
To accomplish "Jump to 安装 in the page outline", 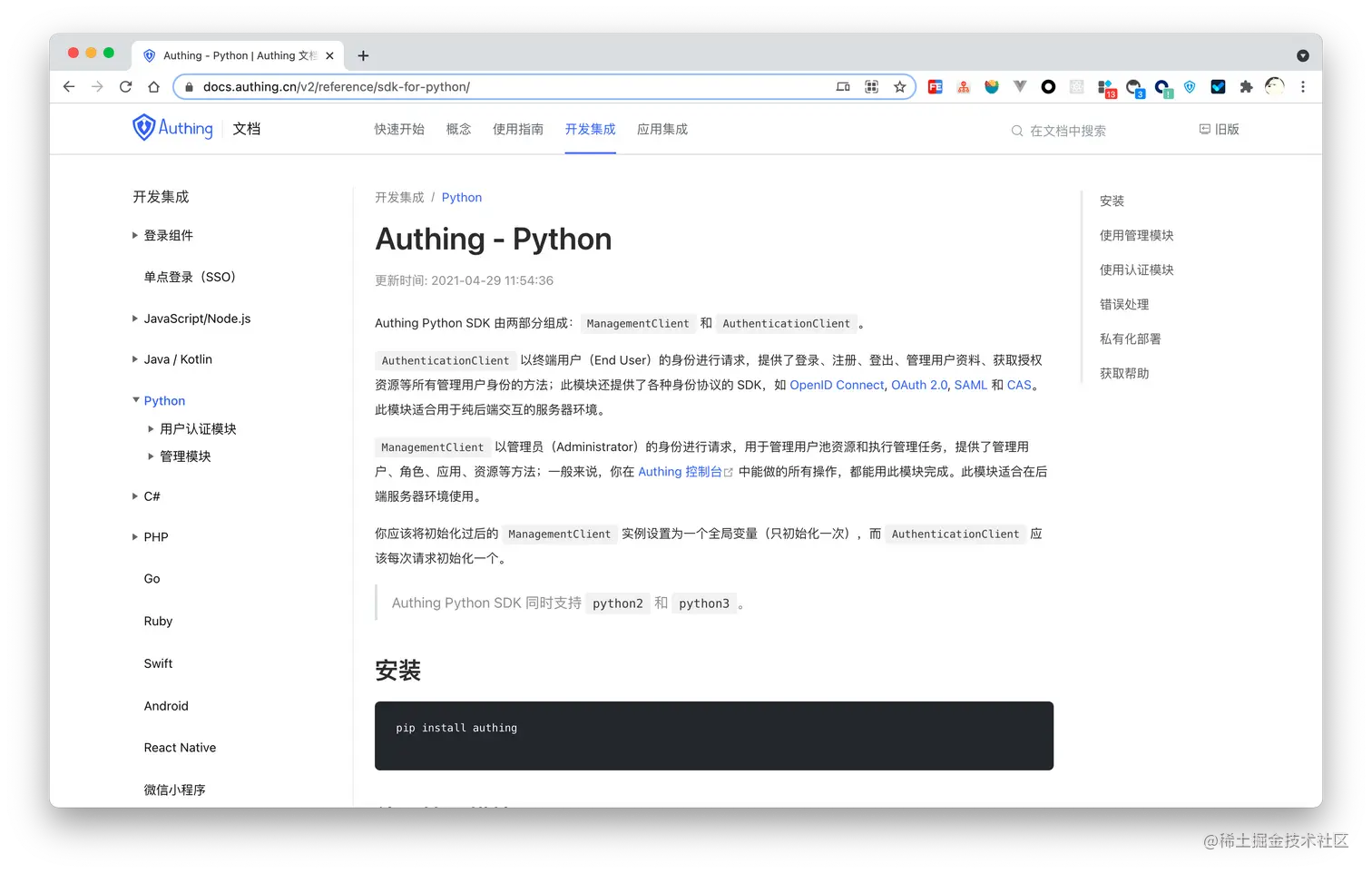I will coord(1112,201).
